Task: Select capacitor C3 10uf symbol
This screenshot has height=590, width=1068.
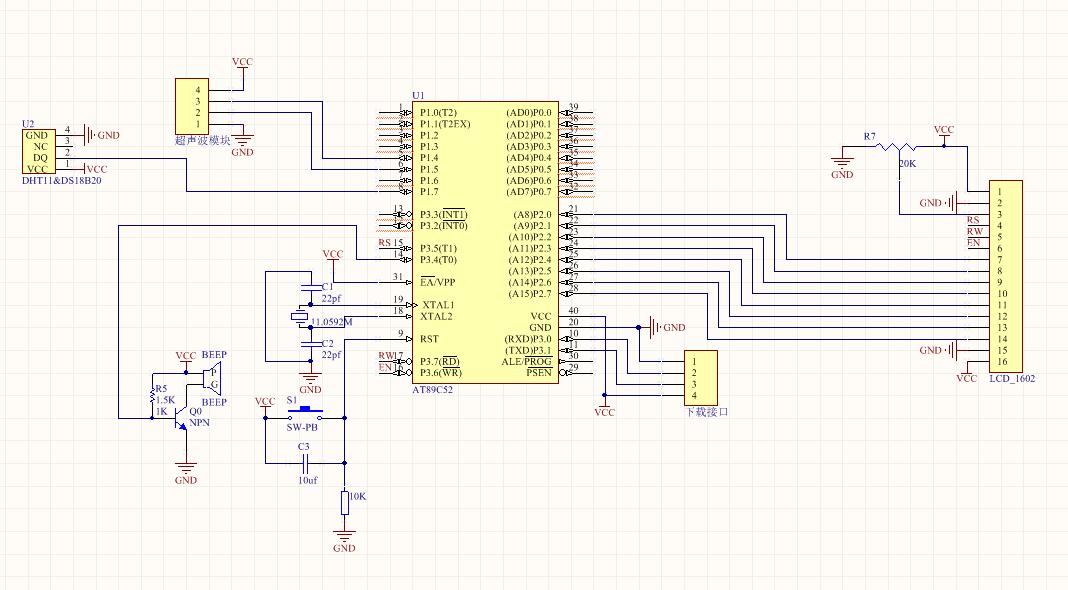Action: [305, 464]
